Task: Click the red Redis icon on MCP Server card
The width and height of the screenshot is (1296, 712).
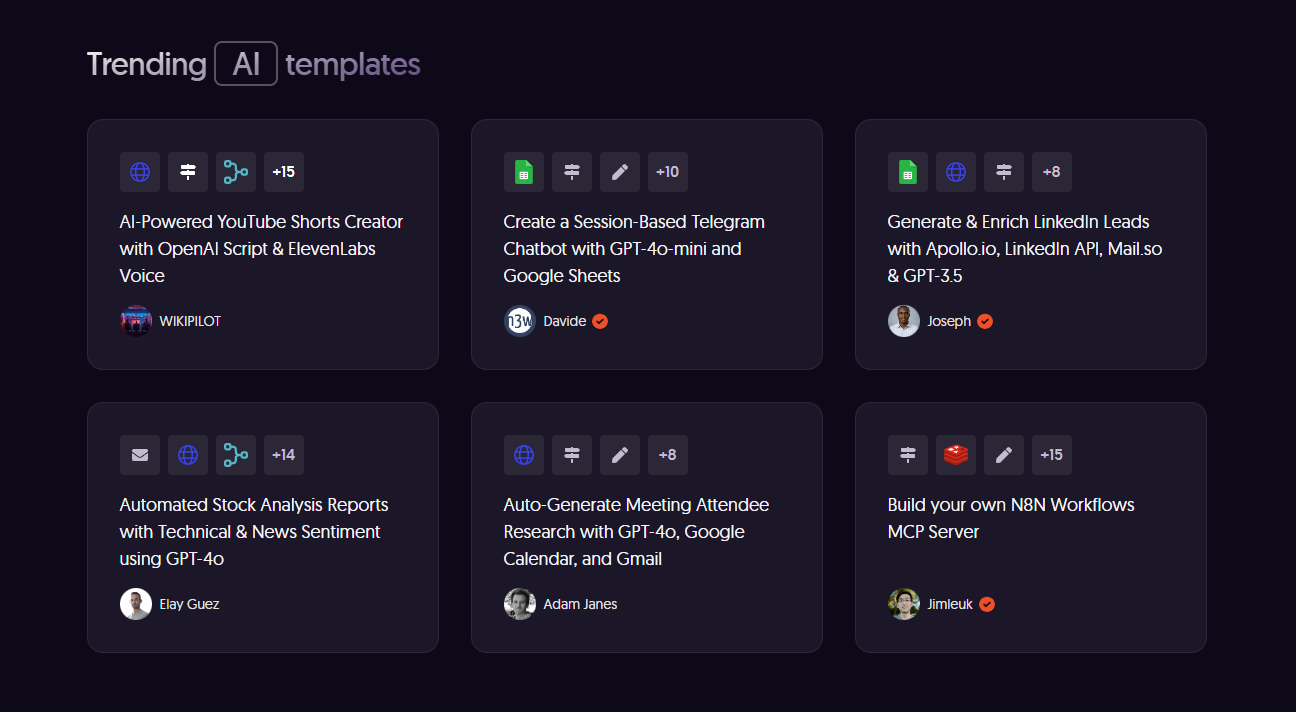Action: 956,455
